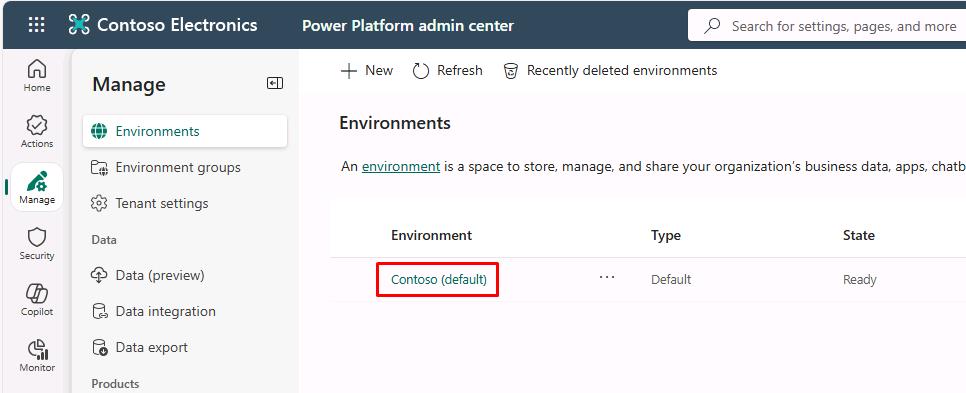Click the magnifying glass search icon
The image size is (966, 393).
pyautogui.click(x=712, y=26)
